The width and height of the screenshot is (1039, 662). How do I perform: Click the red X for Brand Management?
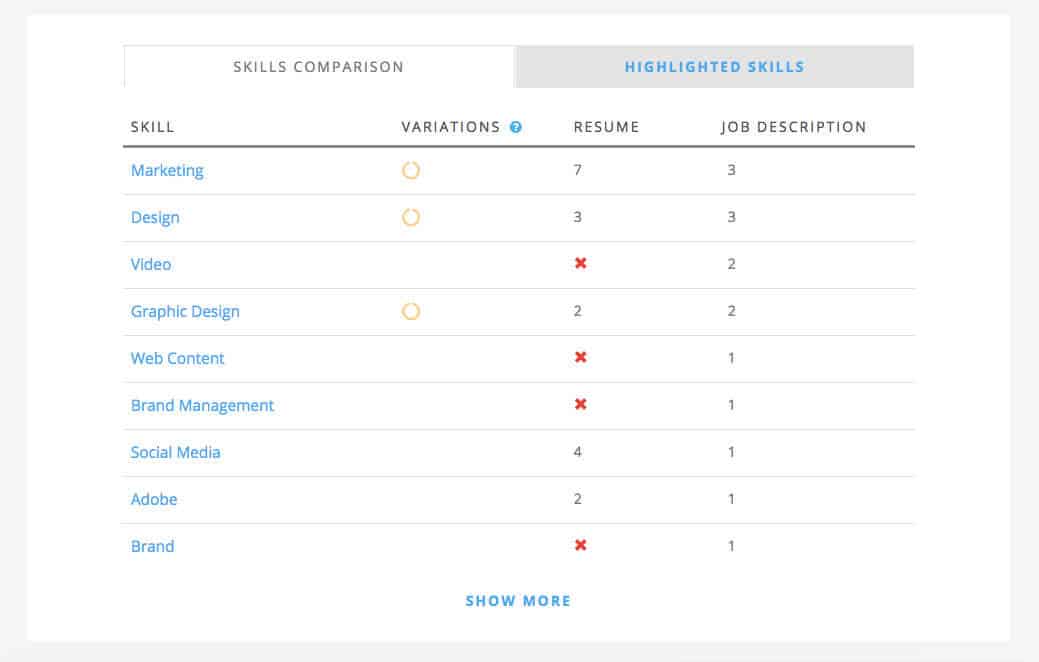click(x=580, y=404)
